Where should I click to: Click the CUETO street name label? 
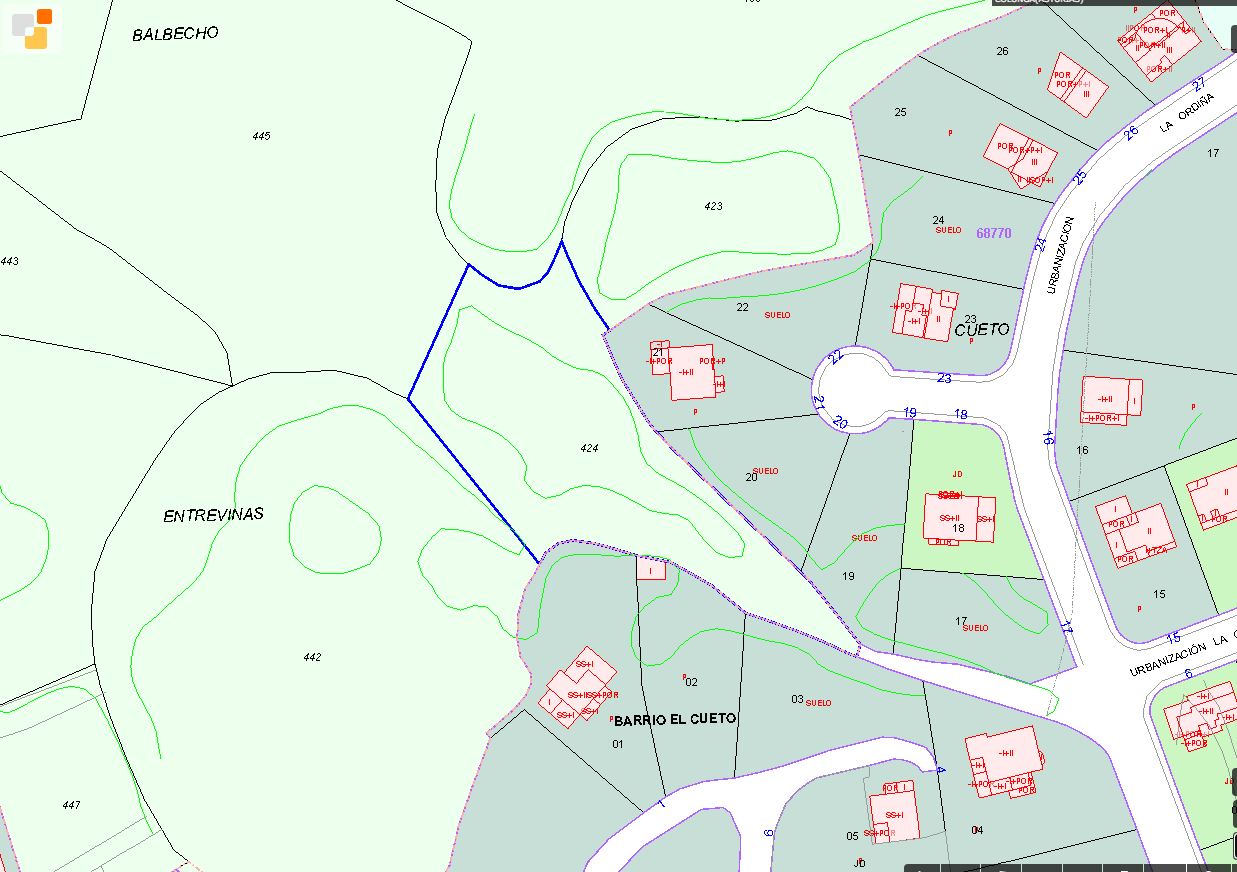pos(981,329)
